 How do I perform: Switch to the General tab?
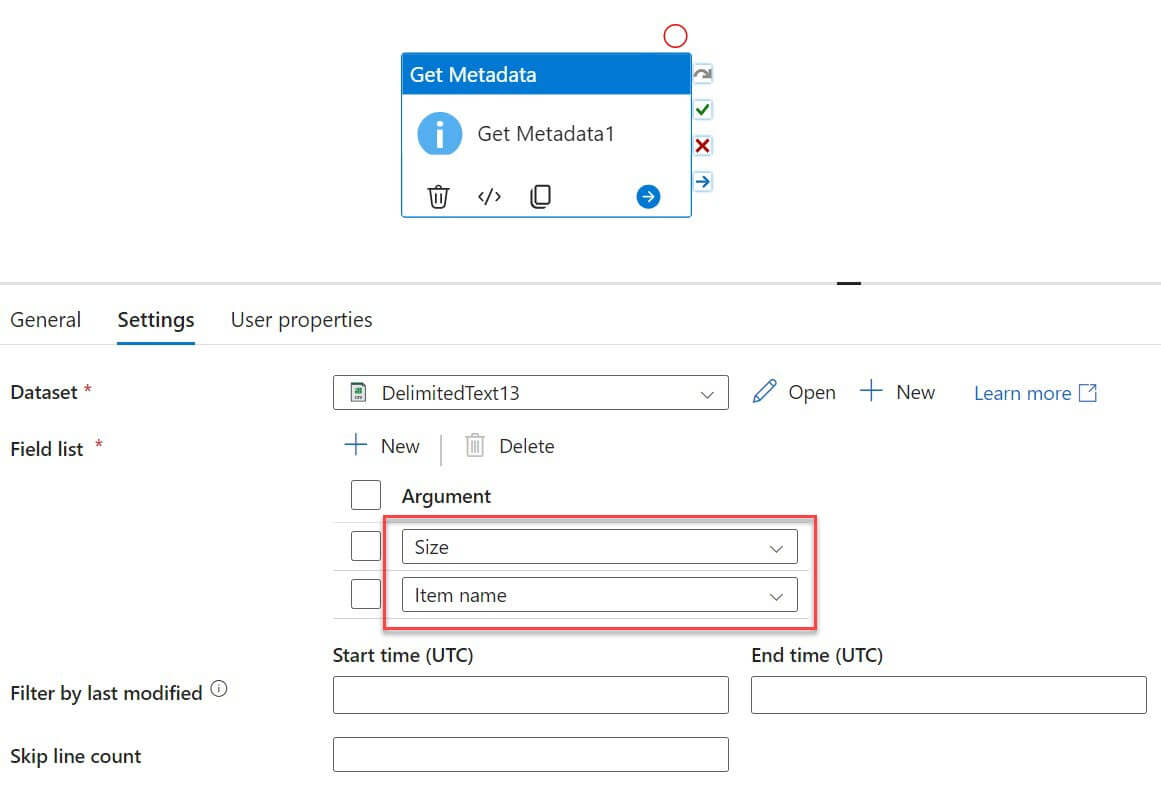46,320
